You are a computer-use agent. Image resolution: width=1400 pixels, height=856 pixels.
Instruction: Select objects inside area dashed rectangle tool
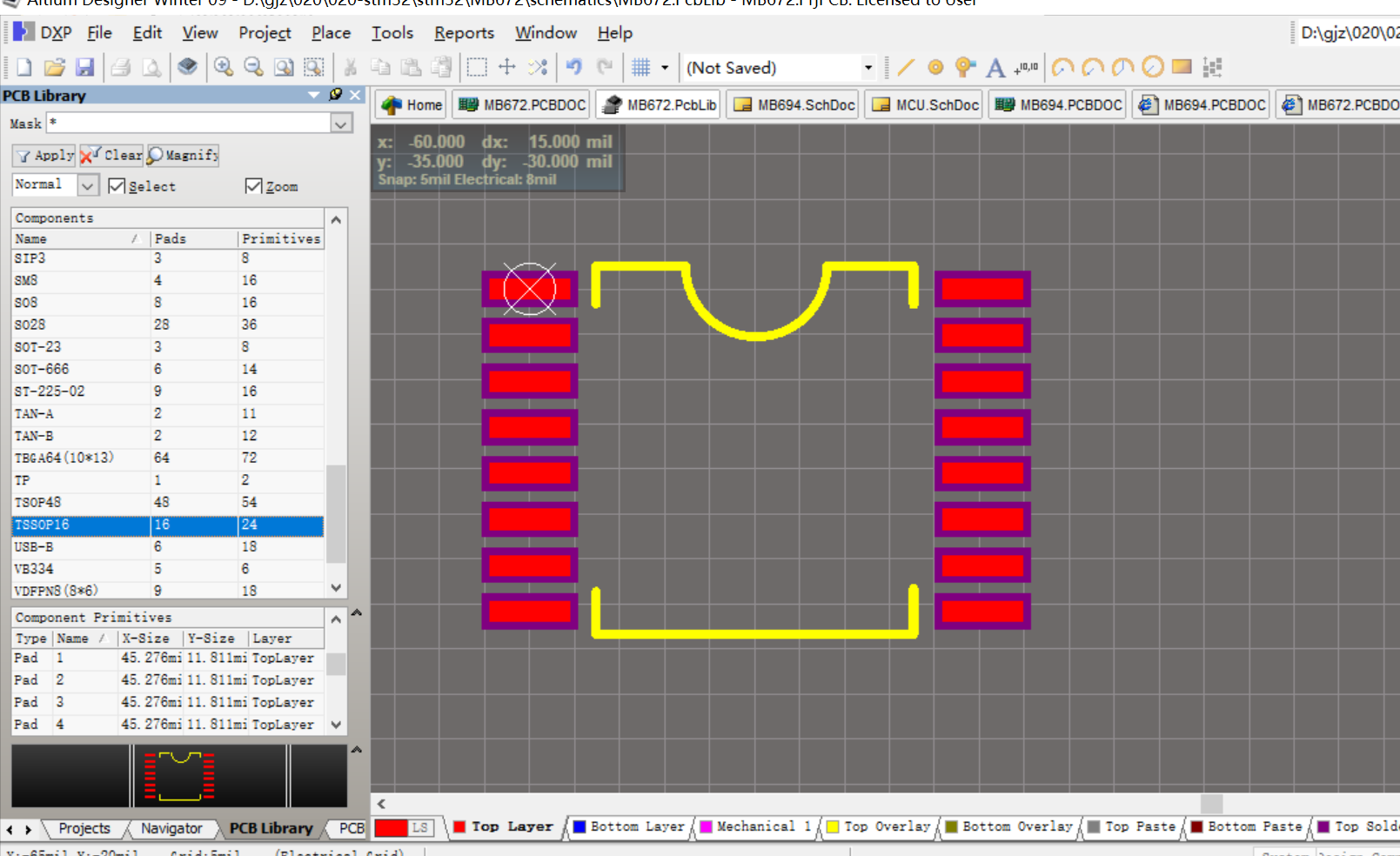(x=477, y=67)
